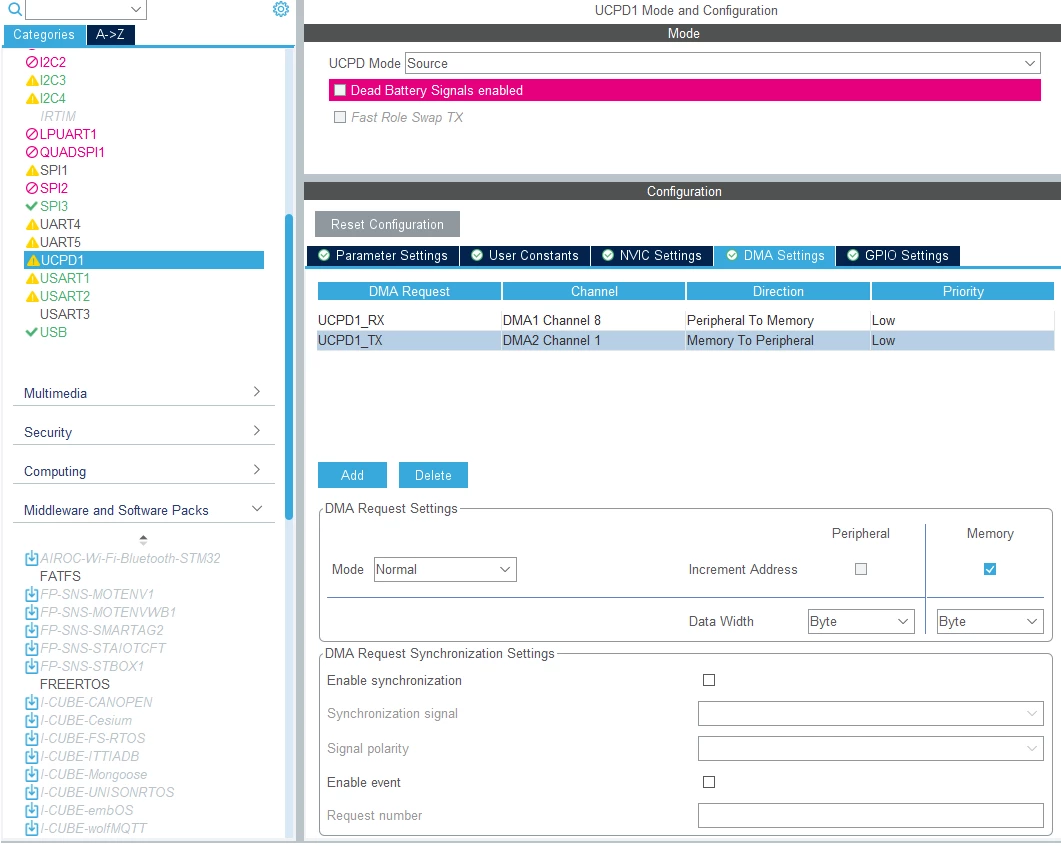Click download icon for I-CUBE-Cesium
The height and width of the screenshot is (846, 1061).
(x=31, y=720)
